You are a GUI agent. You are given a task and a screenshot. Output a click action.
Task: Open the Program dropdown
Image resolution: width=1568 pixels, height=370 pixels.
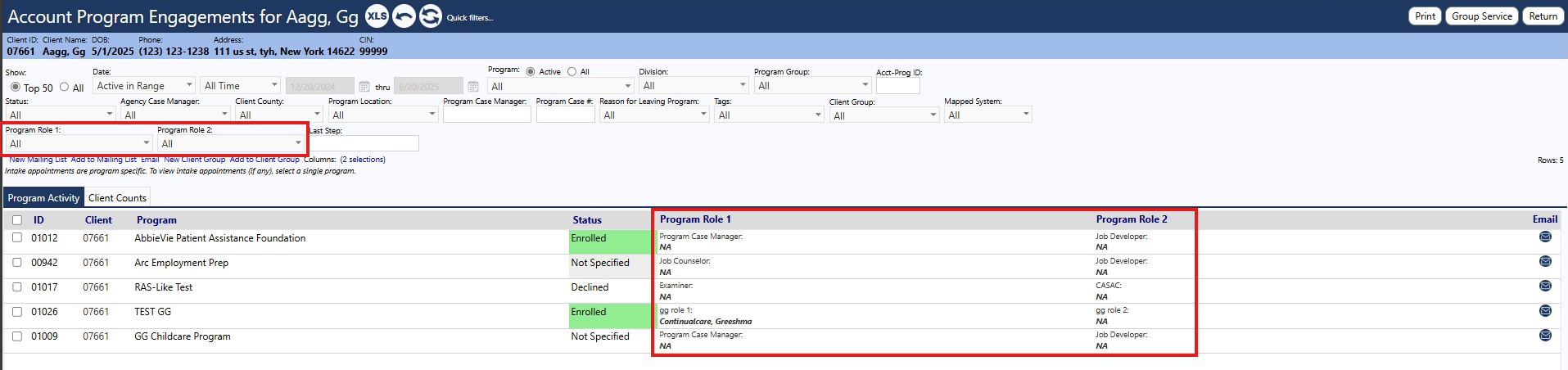pyautogui.click(x=561, y=86)
